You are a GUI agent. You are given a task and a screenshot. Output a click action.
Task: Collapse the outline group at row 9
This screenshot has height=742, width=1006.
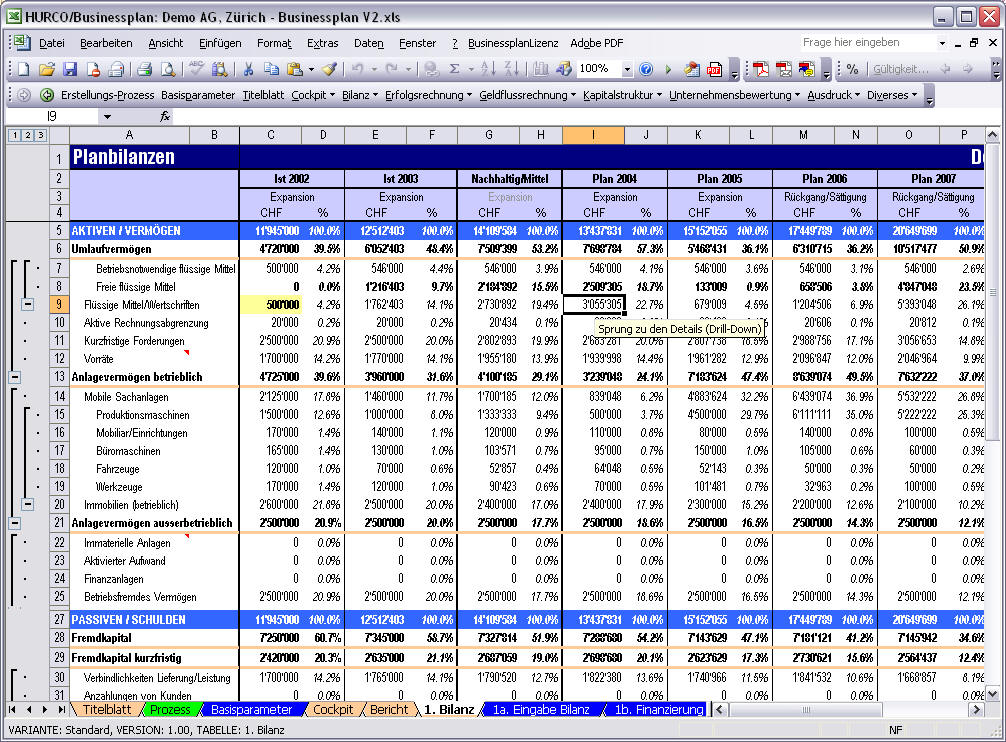click(x=28, y=305)
